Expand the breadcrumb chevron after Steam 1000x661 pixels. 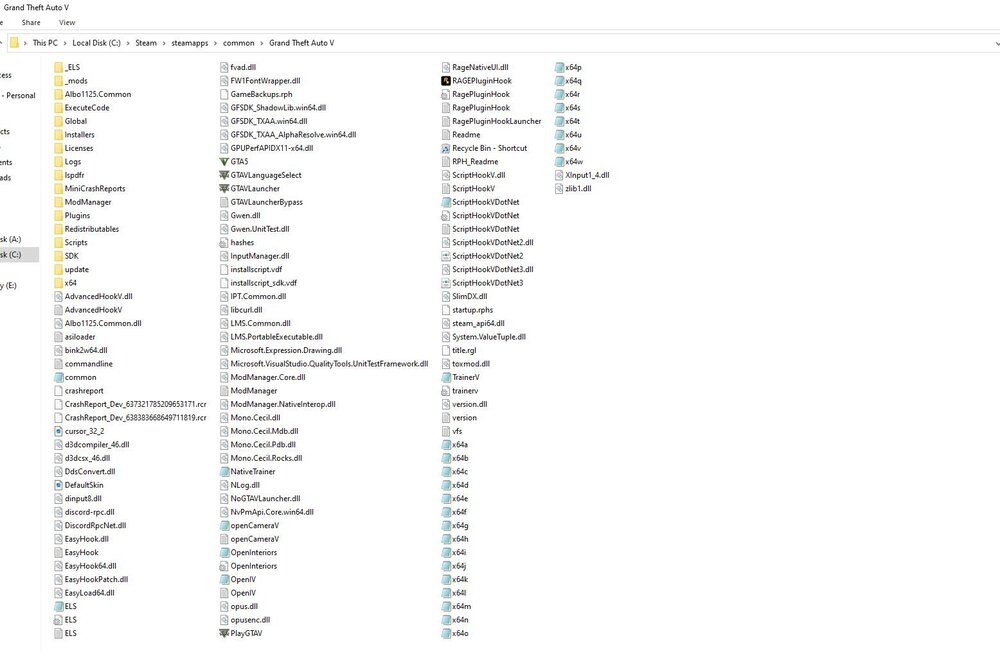[164, 43]
